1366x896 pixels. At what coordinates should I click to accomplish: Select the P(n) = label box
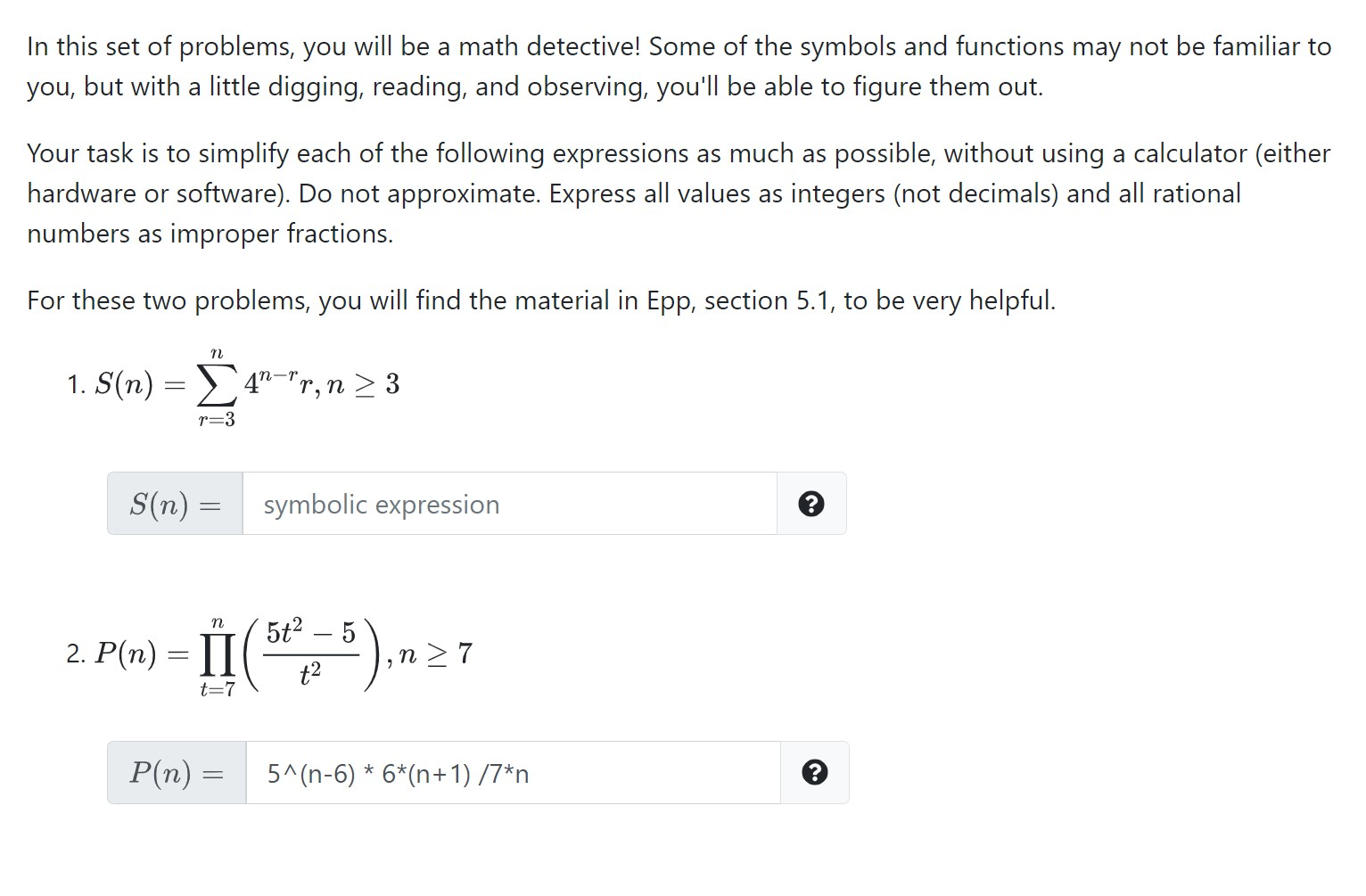click(x=175, y=772)
